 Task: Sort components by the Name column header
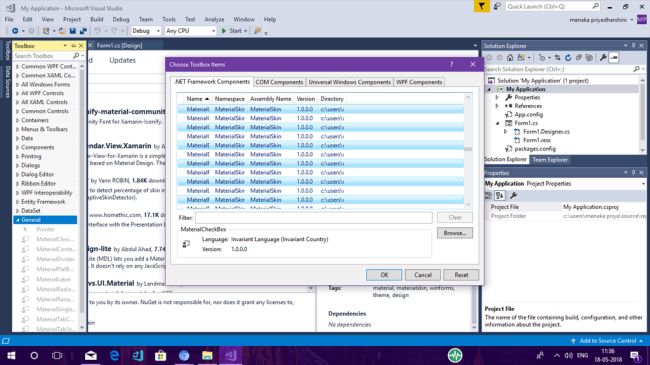197,99
